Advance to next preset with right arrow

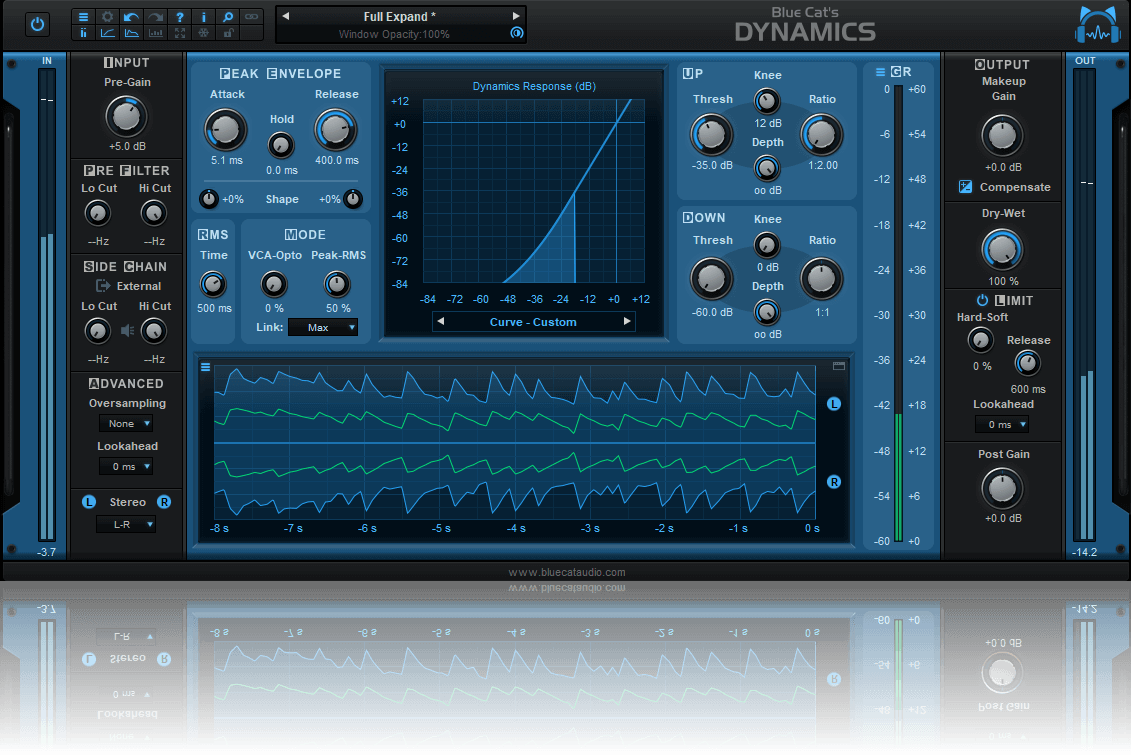(x=516, y=16)
